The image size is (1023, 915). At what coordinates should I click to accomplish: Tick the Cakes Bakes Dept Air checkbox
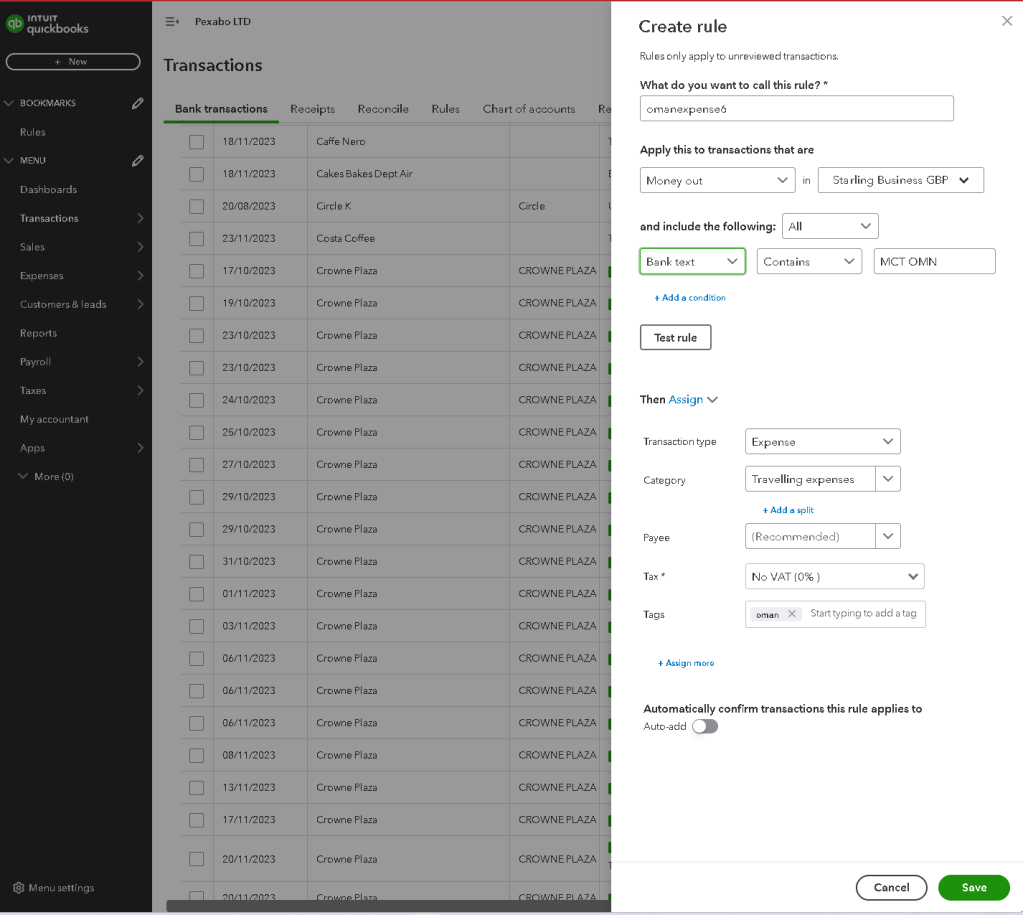tap(196, 174)
